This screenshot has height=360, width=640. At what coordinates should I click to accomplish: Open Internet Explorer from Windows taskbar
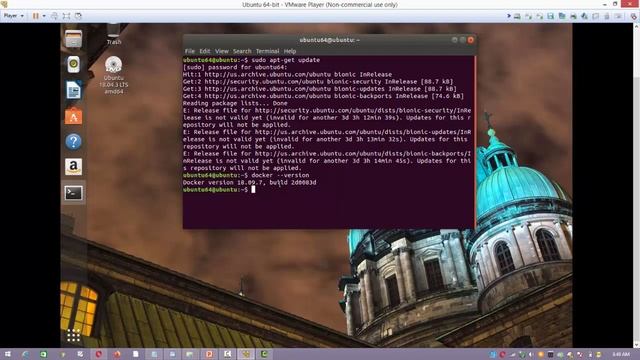(x=25, y=354)
